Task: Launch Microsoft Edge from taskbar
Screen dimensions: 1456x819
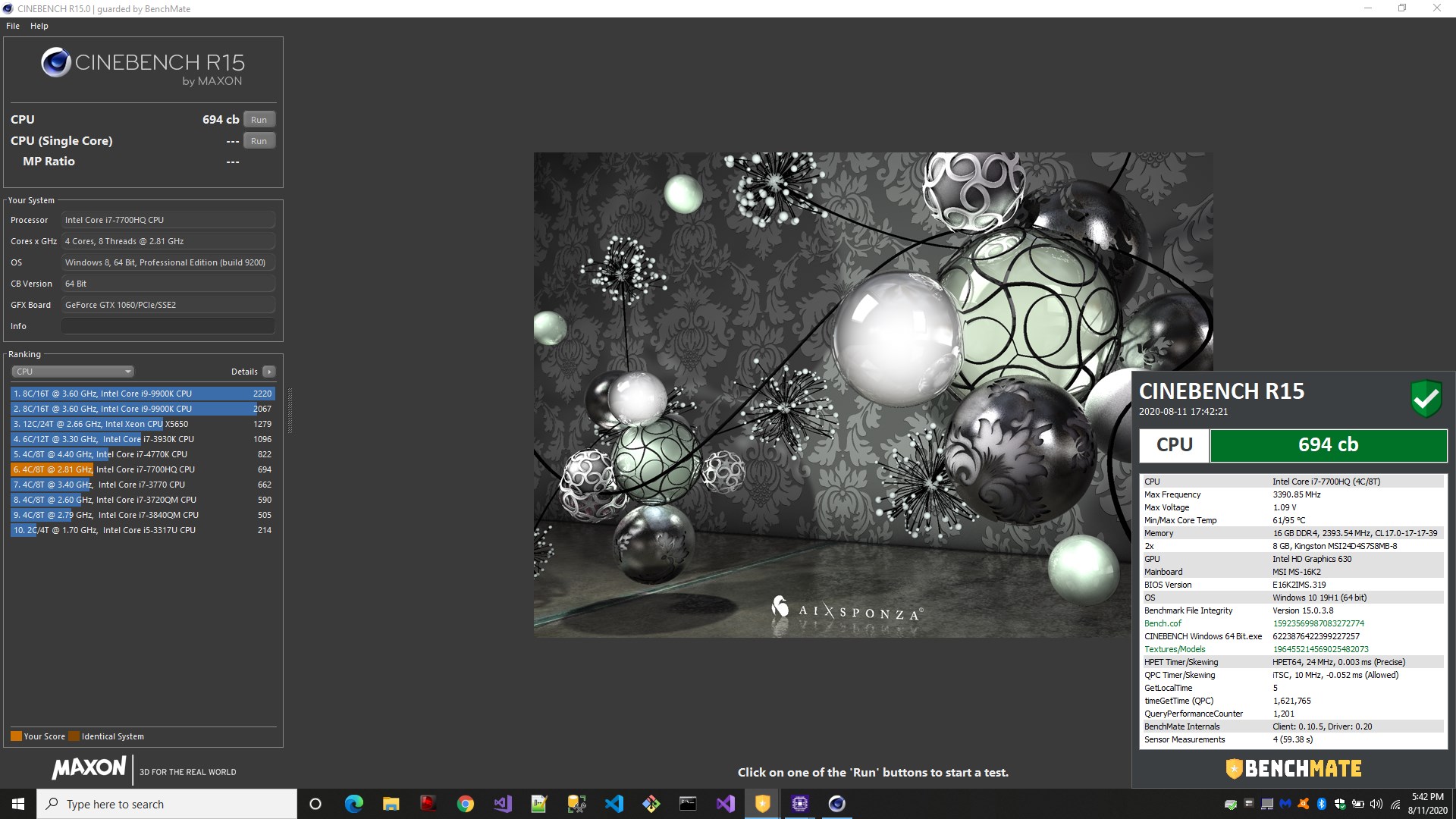Action: 353,804
